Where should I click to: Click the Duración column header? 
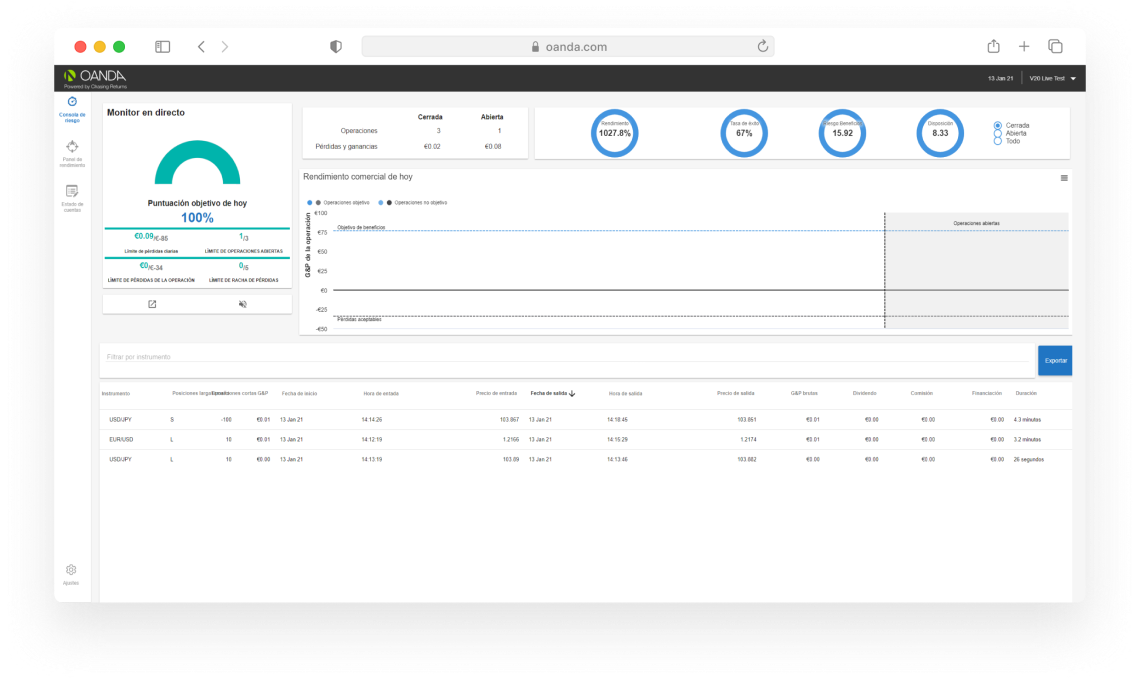(x=1026, y=394)
